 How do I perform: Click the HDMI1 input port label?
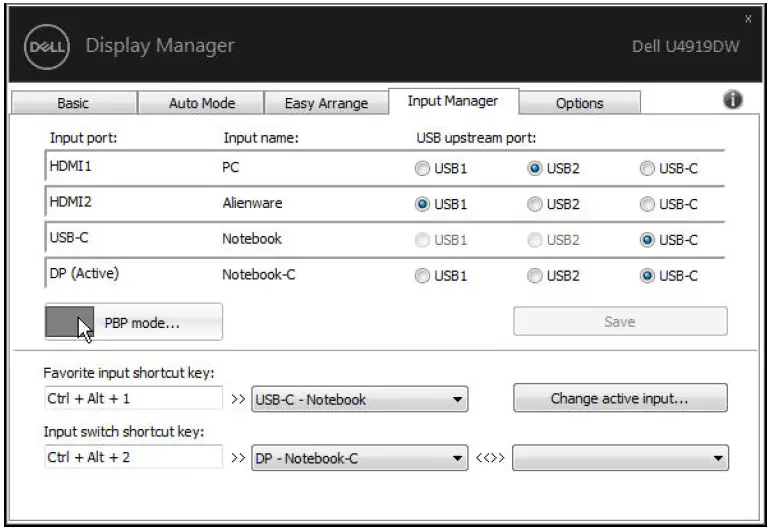[71, 166]
